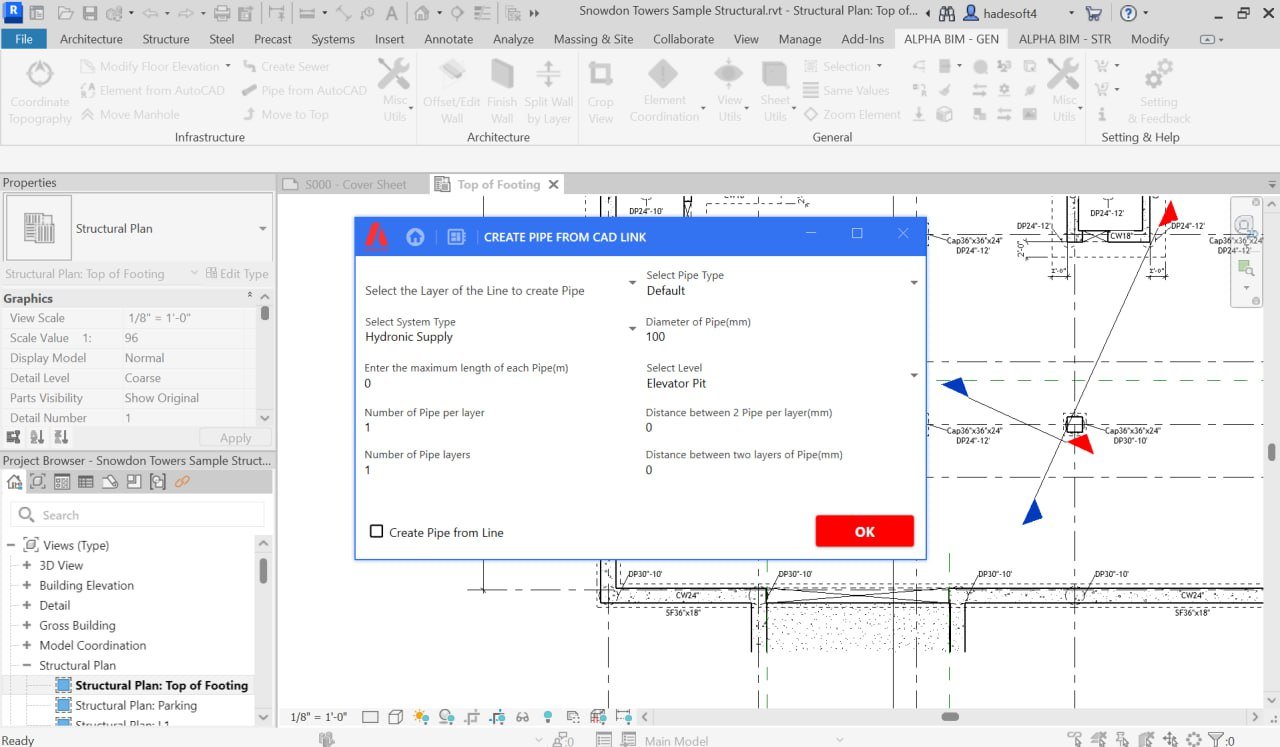The height and width of the screenshot is (747, 1280).
Task: Check the Create Pipe from Line checkbox
Action: 377,531
